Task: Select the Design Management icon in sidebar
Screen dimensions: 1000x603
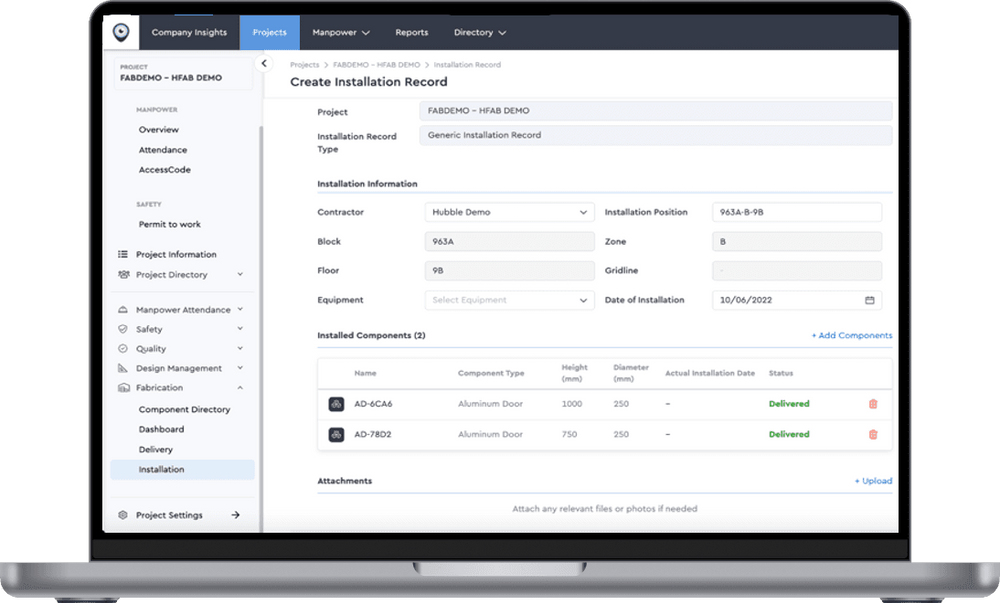Action: [124, 368]
